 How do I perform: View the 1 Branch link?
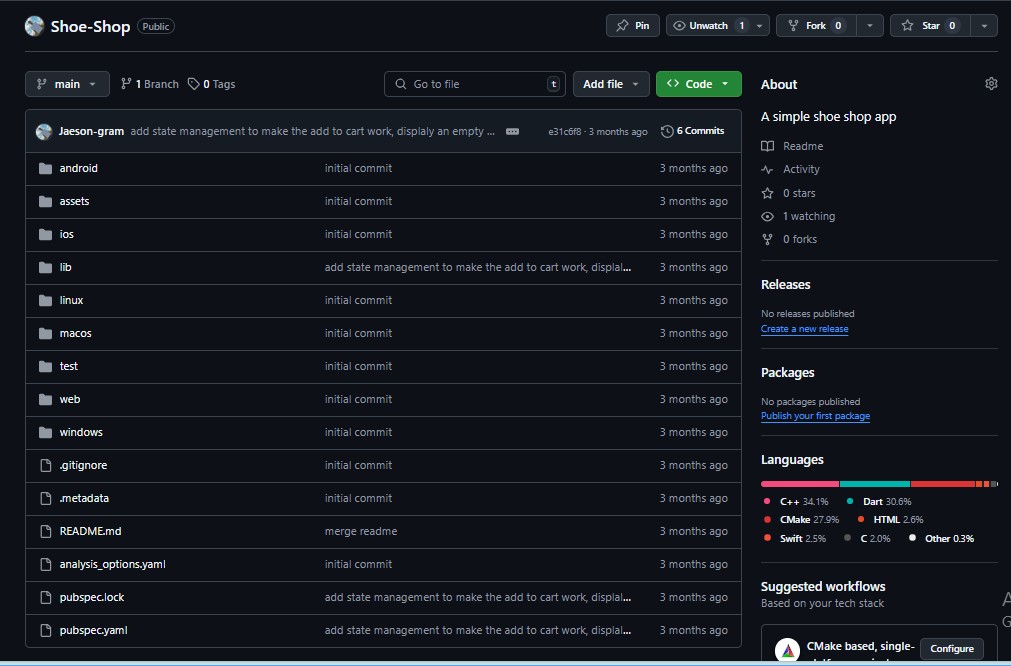[150, 84]
